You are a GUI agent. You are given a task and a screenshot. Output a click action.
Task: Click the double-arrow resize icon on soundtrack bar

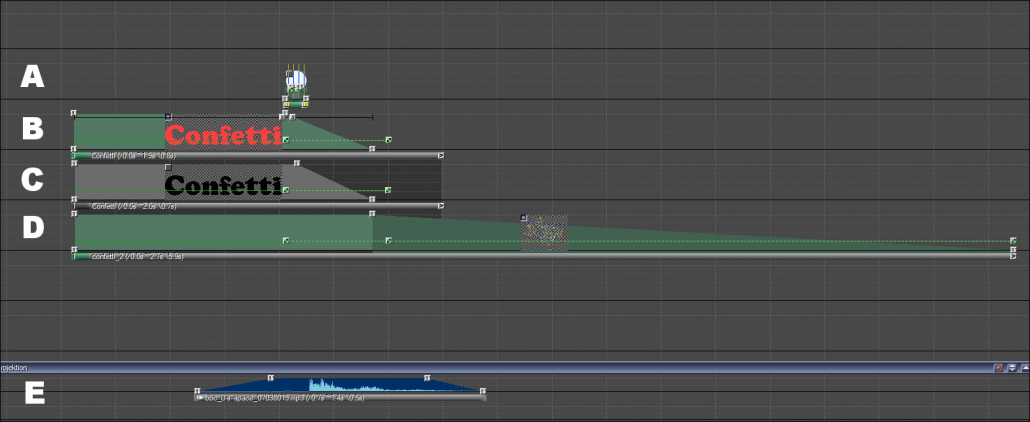click(x=1011, y=368)
